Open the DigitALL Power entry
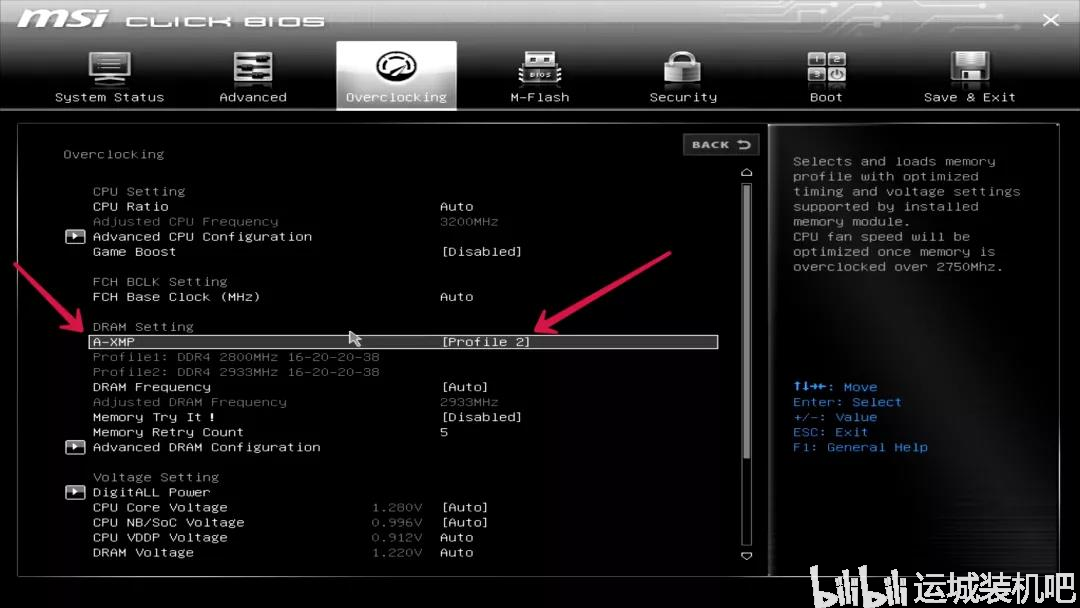 click(152, 492)
